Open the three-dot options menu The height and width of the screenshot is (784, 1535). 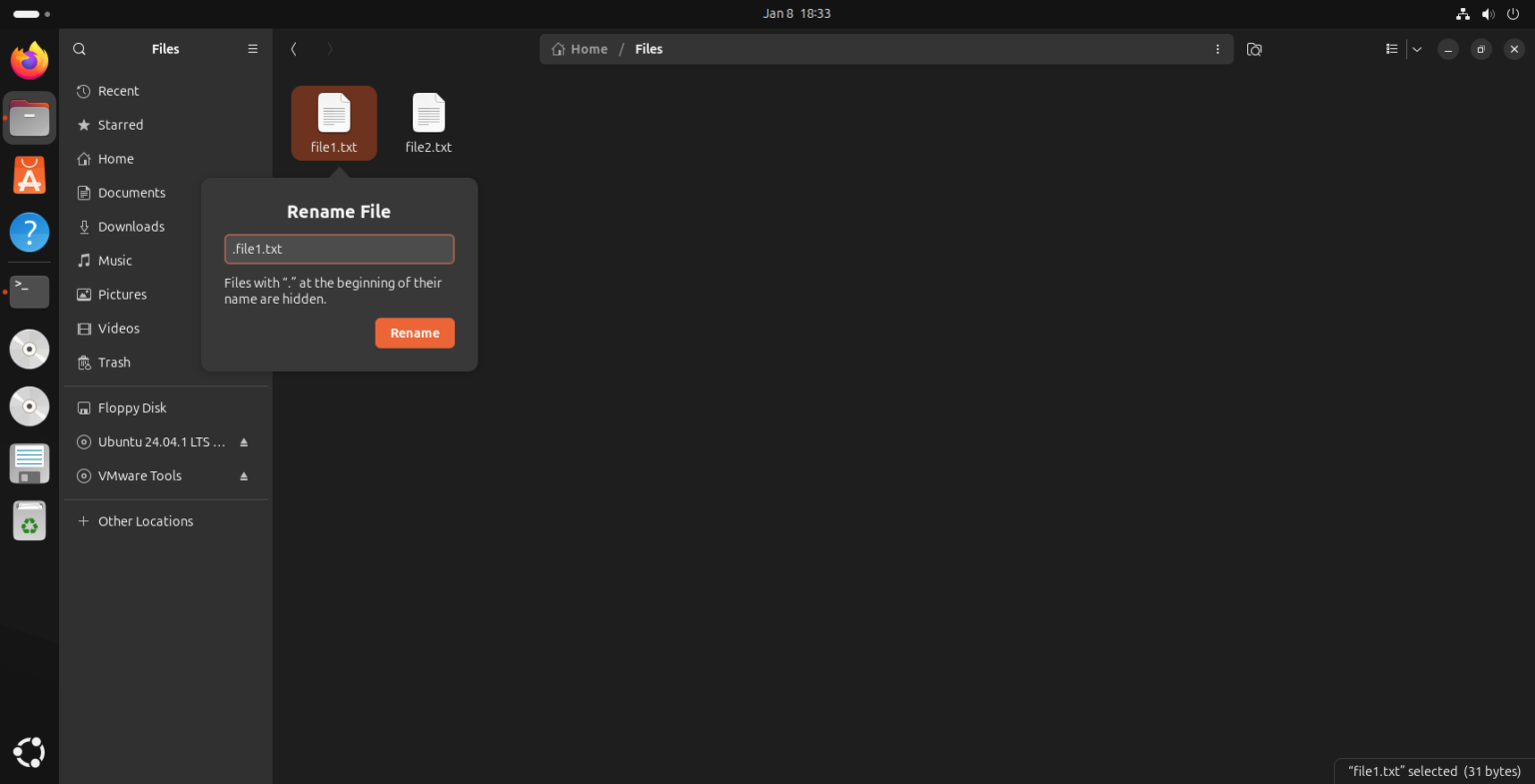tap(1217, 48)
